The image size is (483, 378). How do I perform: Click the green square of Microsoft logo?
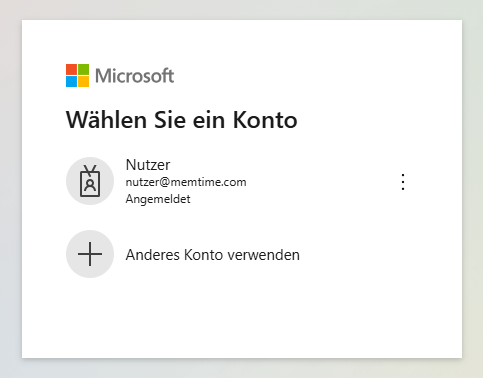click(84, 70)
